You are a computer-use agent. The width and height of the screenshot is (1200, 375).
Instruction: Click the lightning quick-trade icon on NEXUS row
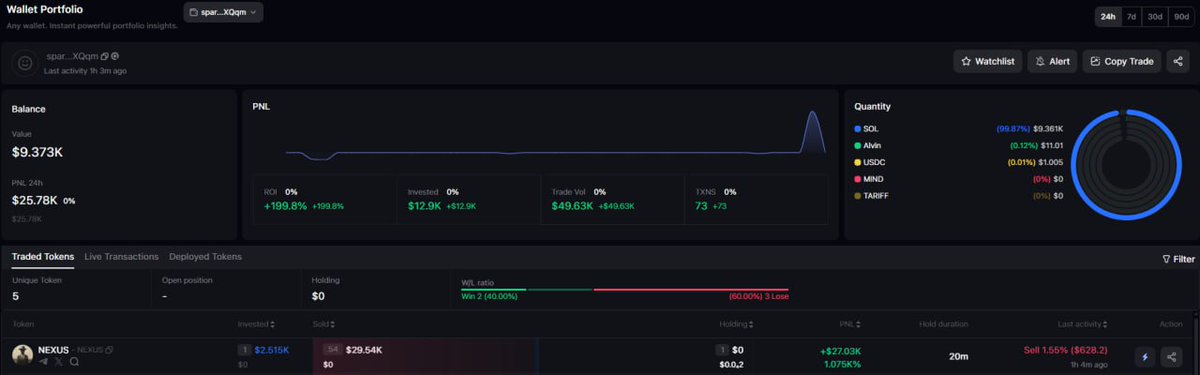click(1144, 356)
